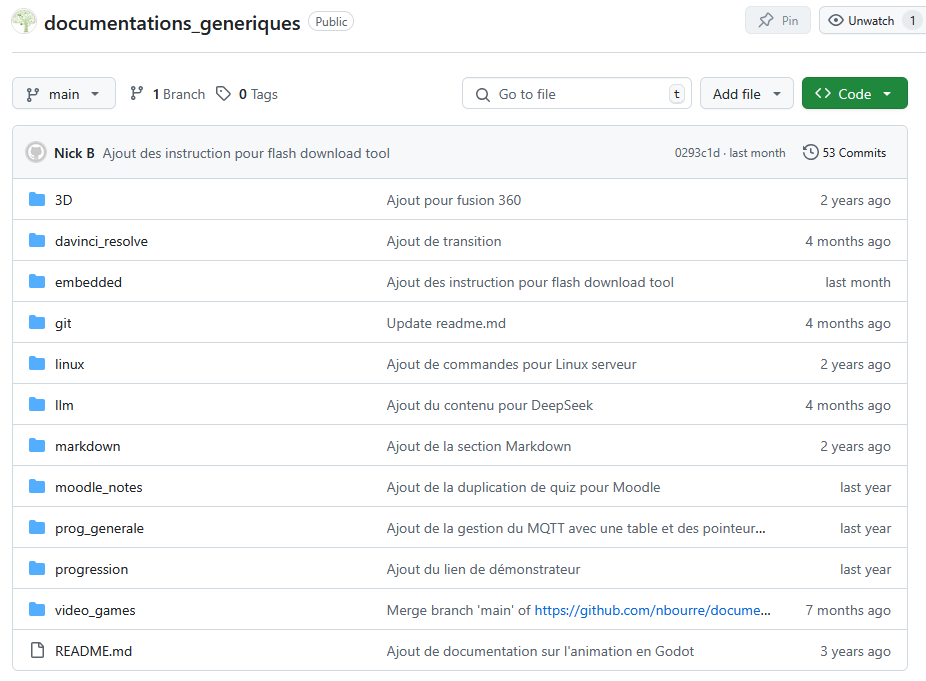This screenshot has height=681, width=926.
Task: Open commit 'Update readme.md'
Action: click(x=446, y=323)
